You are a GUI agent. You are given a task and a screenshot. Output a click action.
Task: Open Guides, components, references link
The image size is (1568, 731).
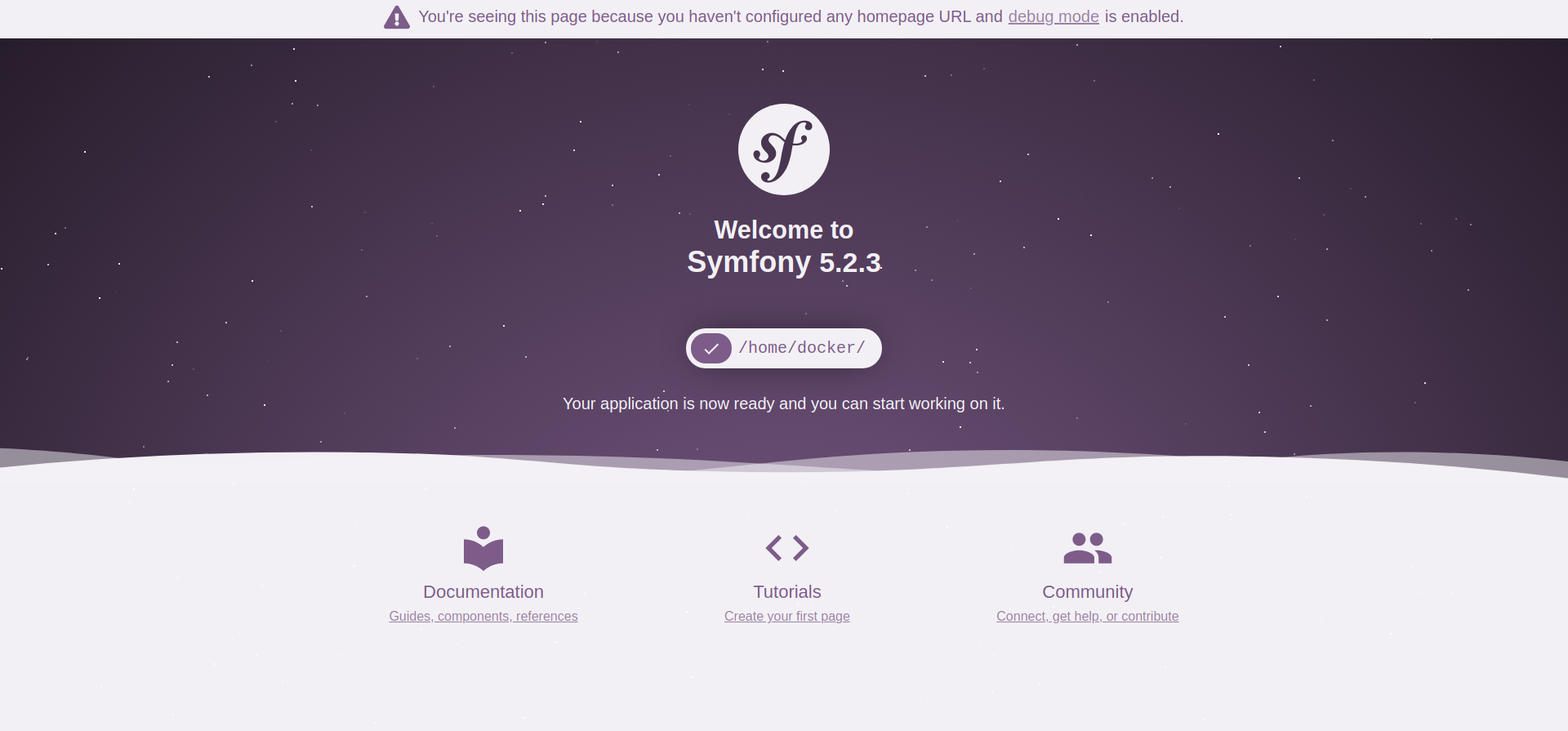483,616
